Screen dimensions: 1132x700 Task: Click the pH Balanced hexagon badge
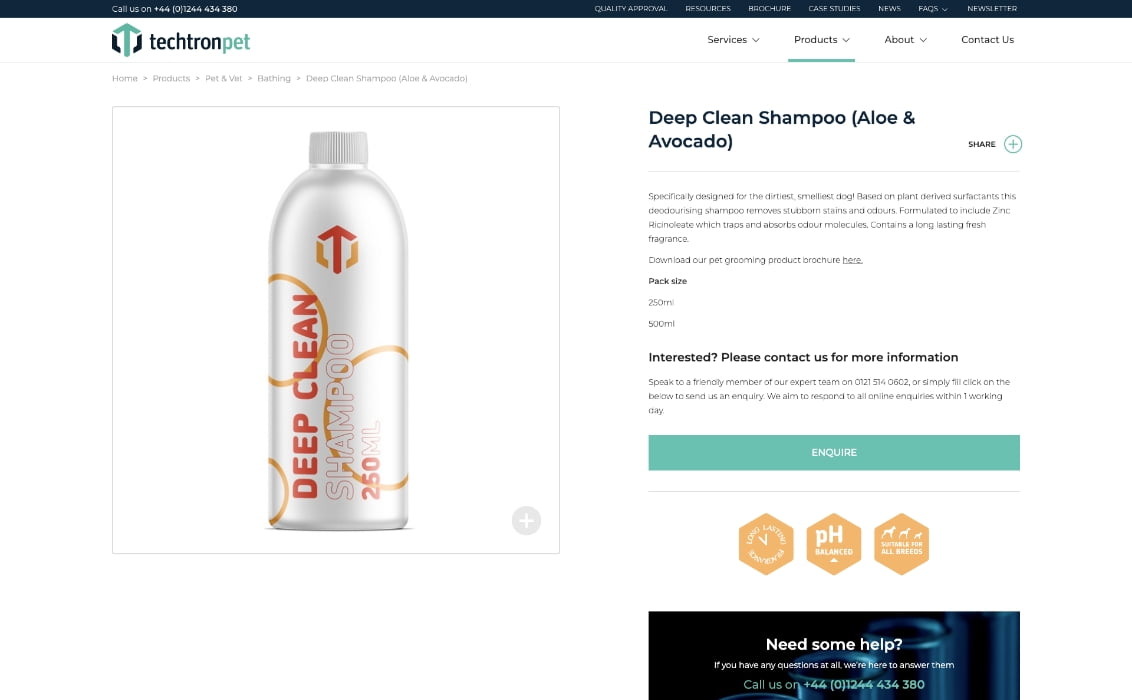pyautogui.click(x=834, y=544)
